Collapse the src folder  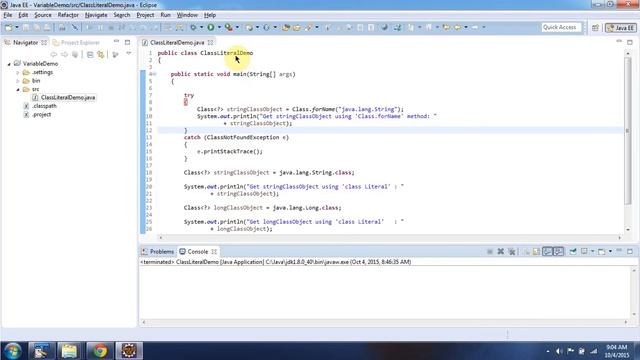click(18, 89)
